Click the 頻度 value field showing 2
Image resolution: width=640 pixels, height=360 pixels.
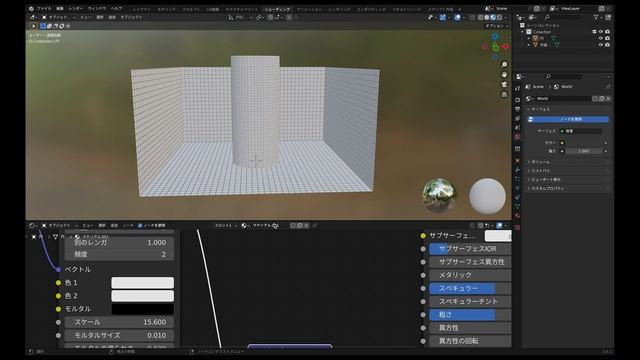pyautogui.click(x=119, y=254)
